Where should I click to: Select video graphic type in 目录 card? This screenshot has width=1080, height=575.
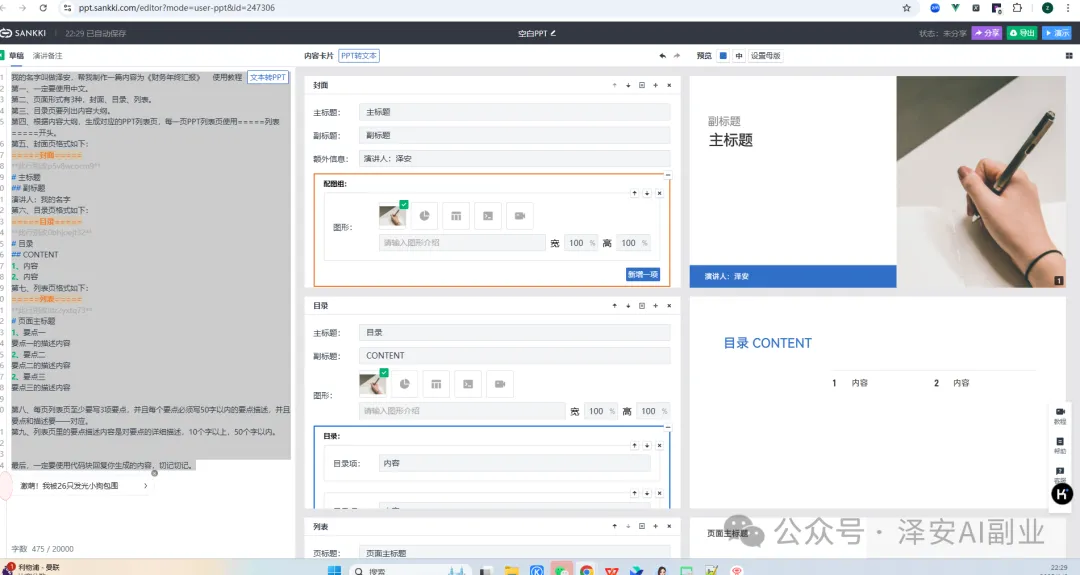[x=500, y=384]
